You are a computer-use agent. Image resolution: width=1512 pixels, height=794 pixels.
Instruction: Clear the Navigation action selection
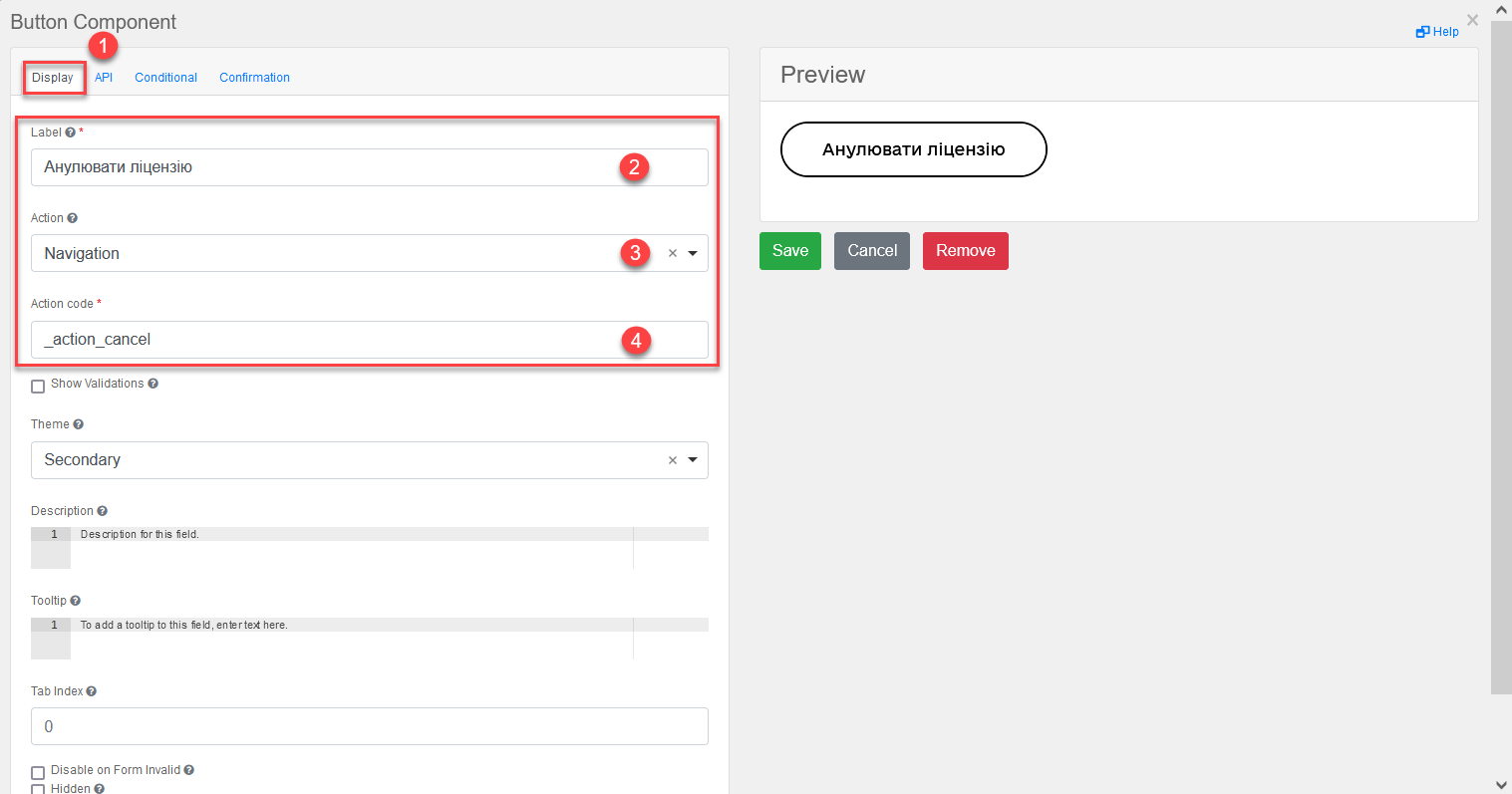click(x=672, y=254)
